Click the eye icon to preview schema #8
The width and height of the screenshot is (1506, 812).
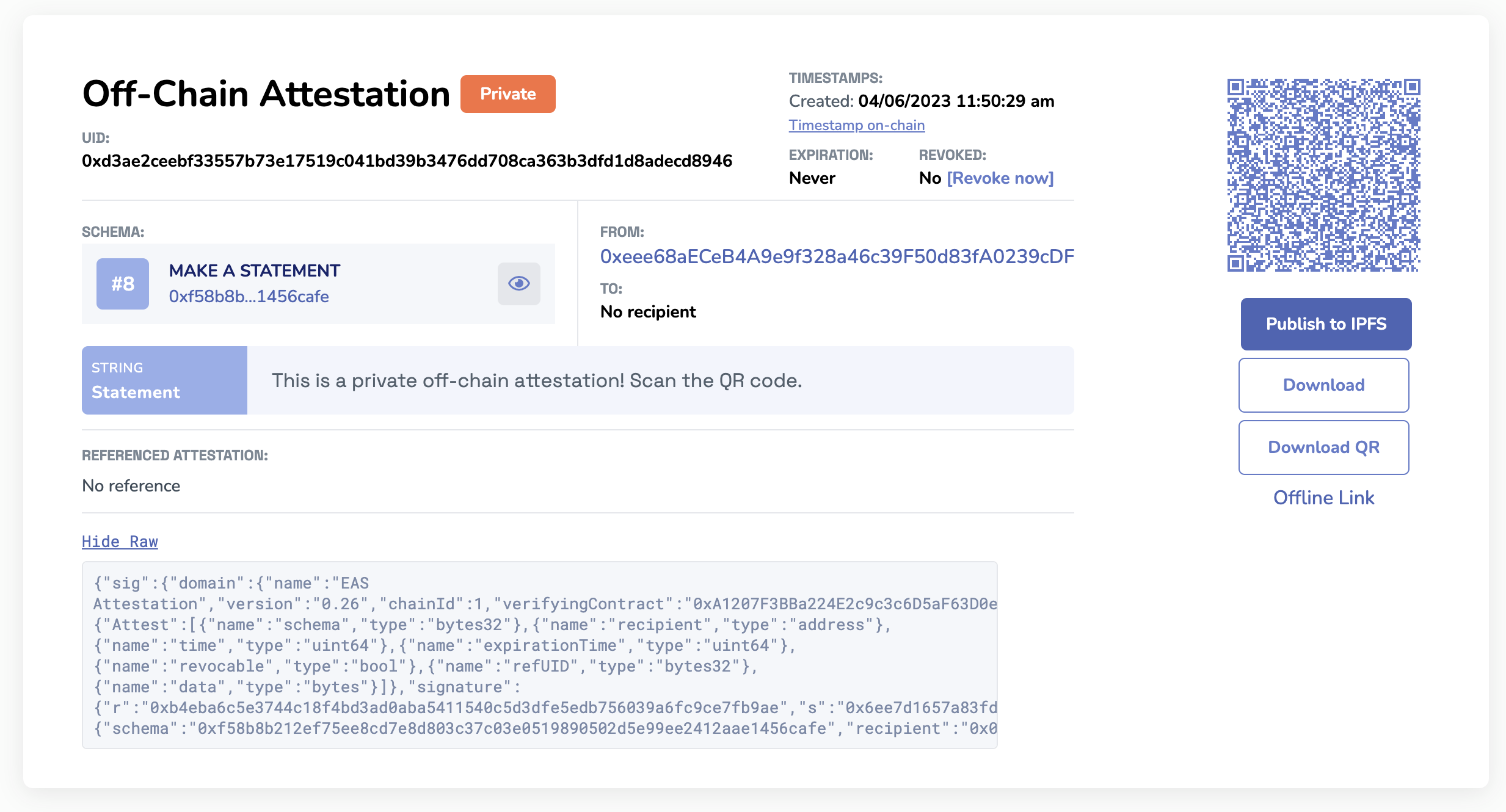(518, 283)
